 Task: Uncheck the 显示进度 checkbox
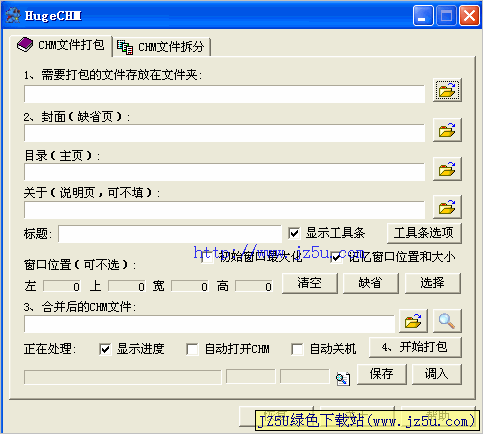coord(105,349)
